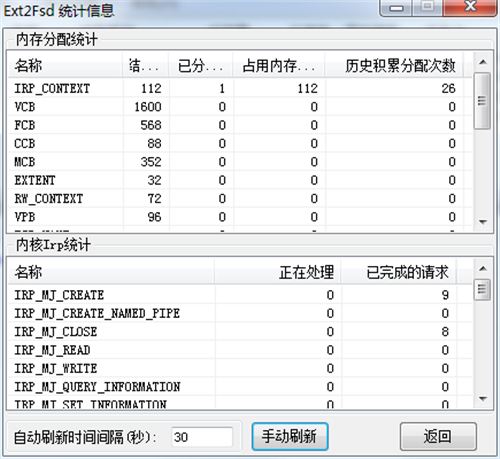500x459 pixels.
Task: Maximize the Ext2Fsd statistics window
Action: tap(428, 7)
